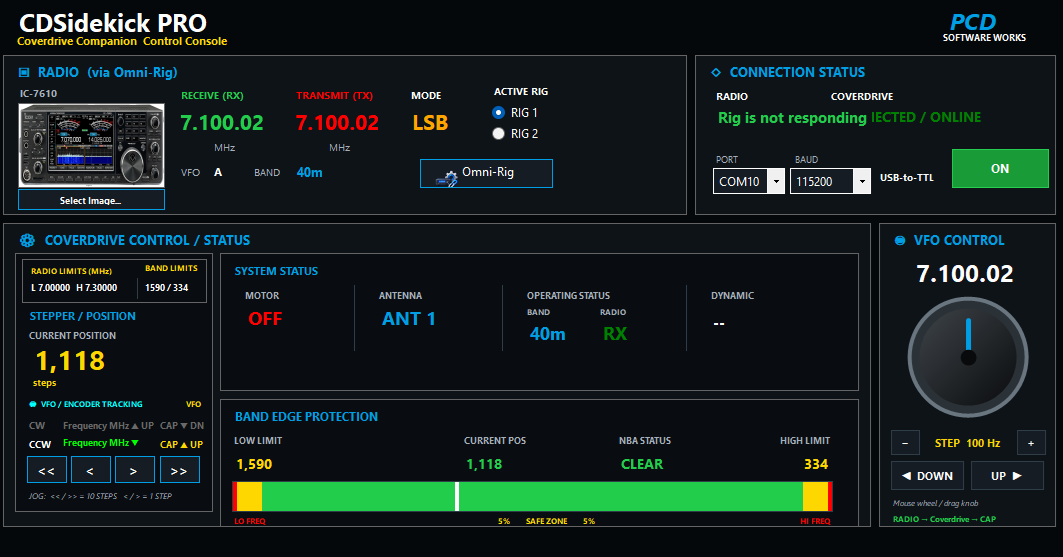Click the RADIO panel header icon

tap(24, 73)
